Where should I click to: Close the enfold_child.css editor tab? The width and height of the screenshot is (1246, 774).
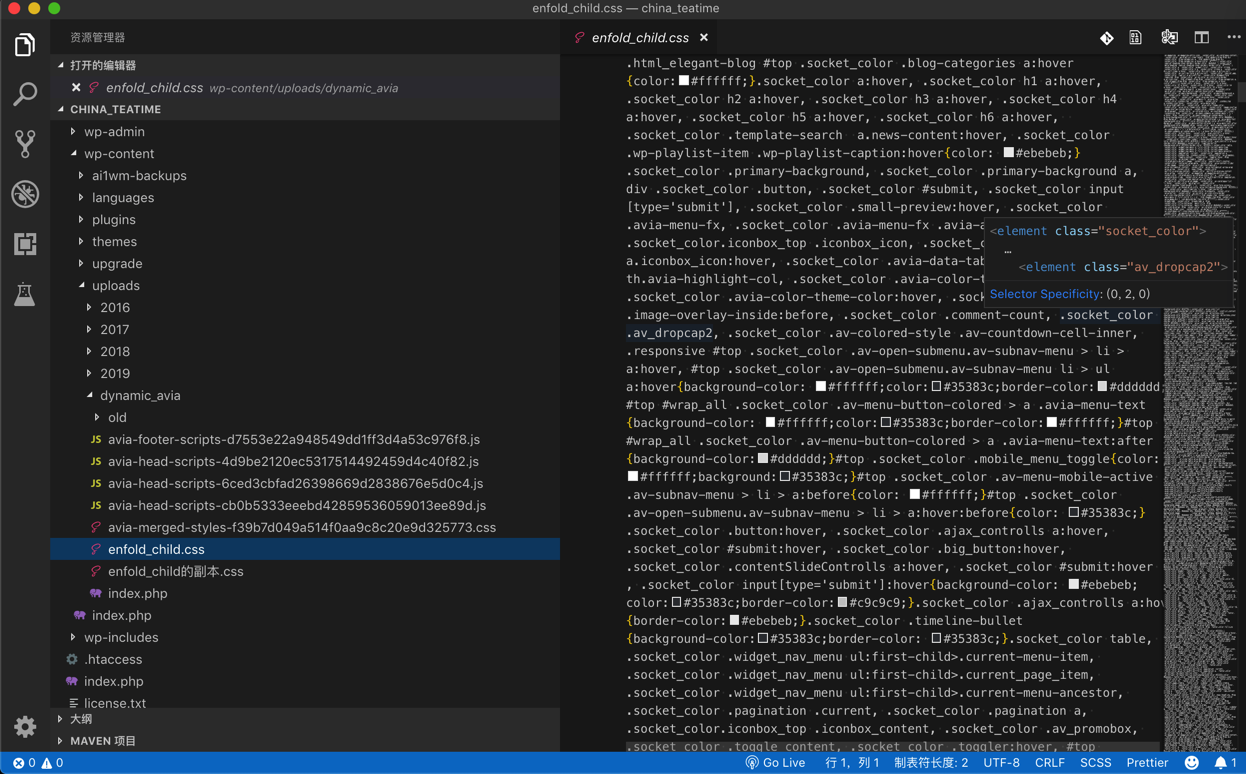pos(704,38)
